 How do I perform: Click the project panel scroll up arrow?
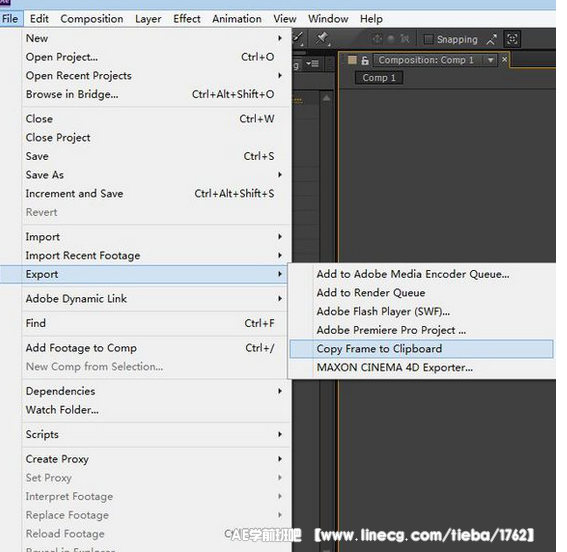point(326,98)
